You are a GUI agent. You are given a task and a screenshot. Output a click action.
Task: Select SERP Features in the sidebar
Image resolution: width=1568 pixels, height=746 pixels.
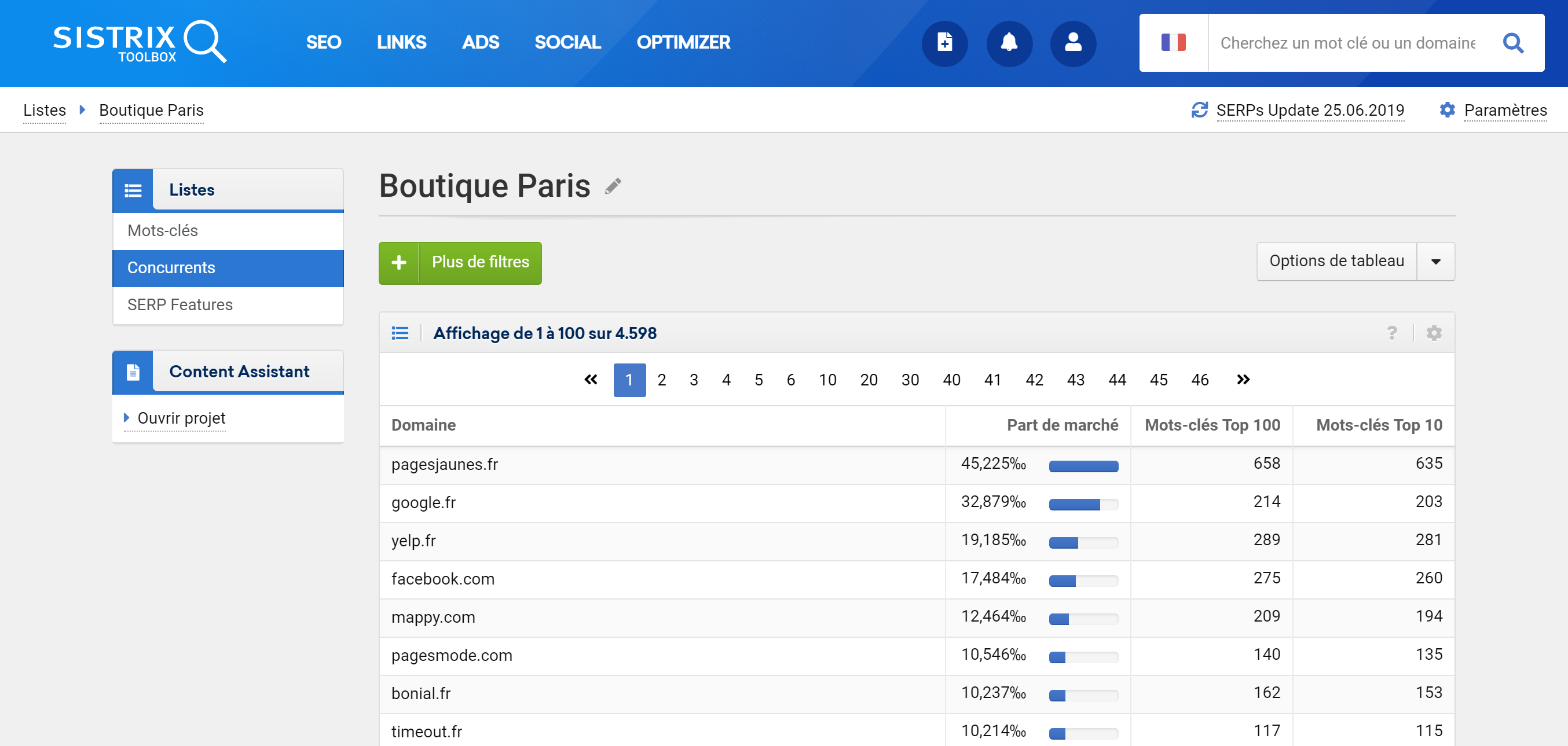point(228,304)
